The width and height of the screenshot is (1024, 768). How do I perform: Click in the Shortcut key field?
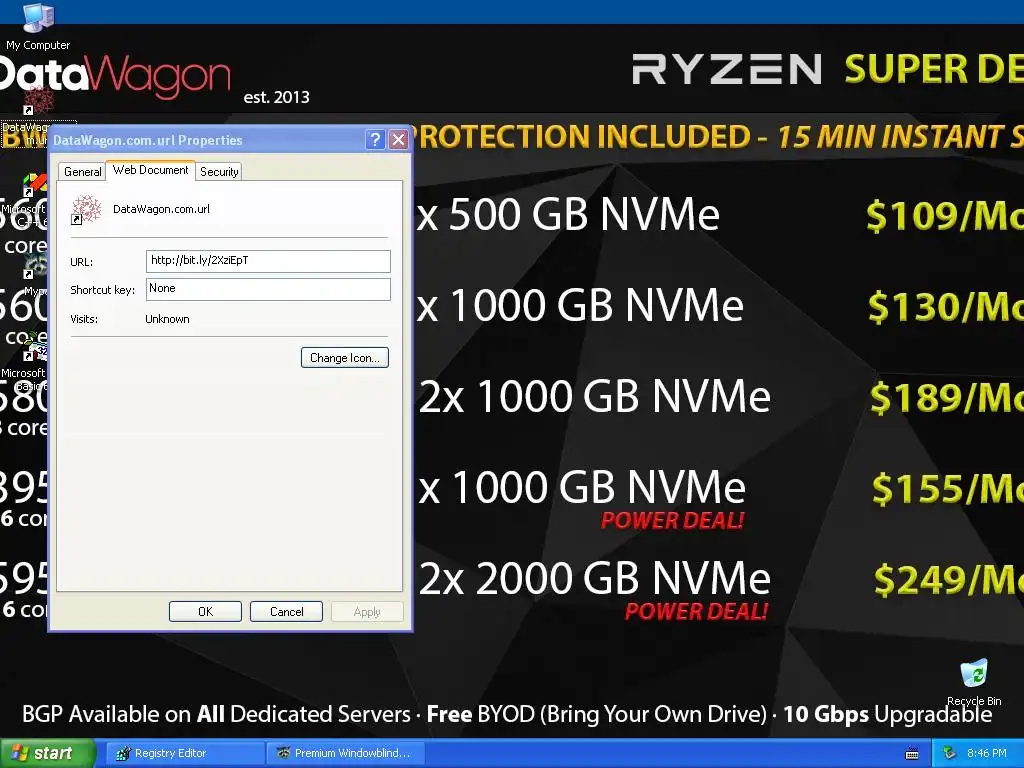(268, 289)
